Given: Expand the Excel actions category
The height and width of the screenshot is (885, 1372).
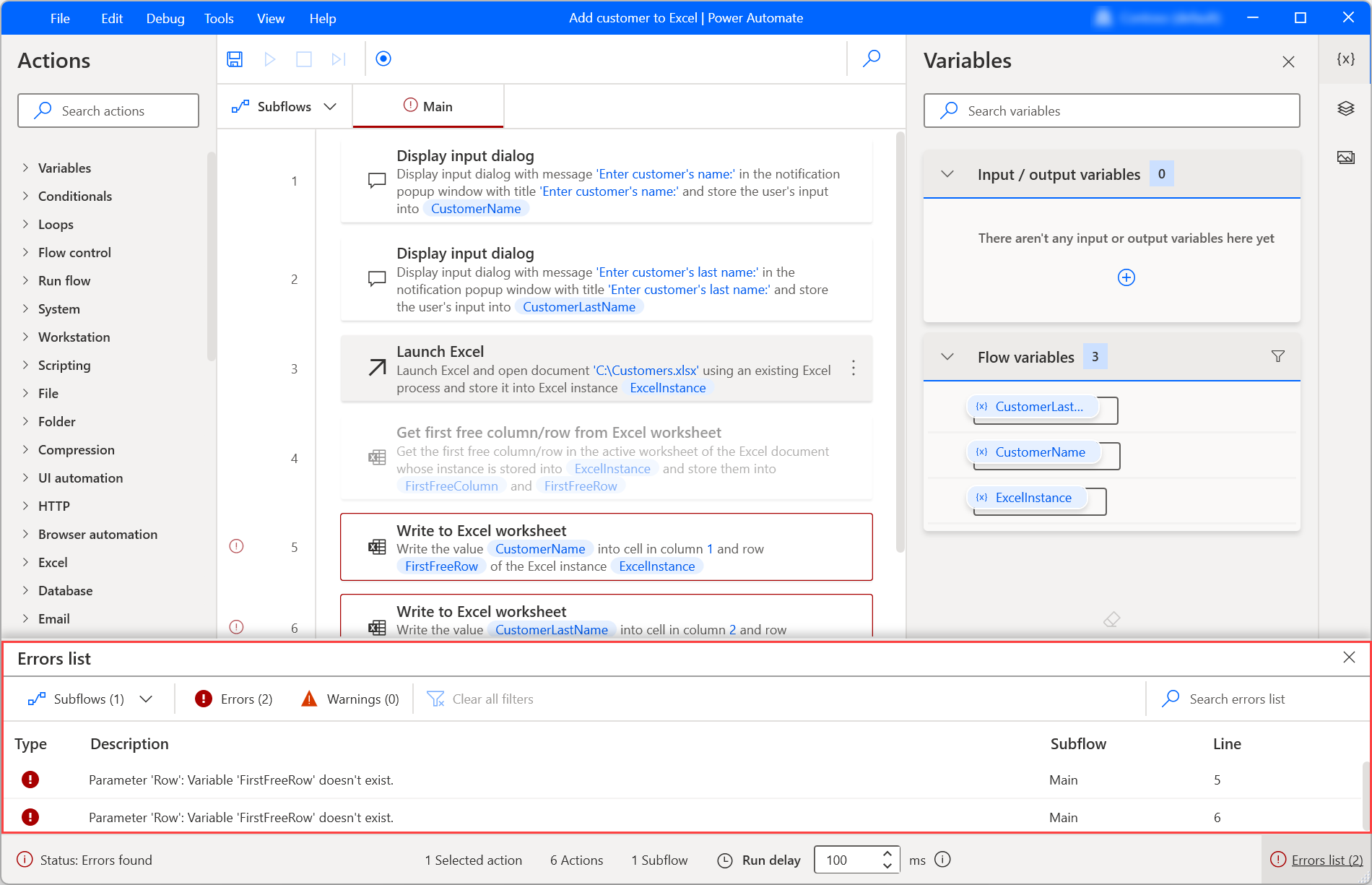Looking at the screenshot, I should (x=53, y=562).
